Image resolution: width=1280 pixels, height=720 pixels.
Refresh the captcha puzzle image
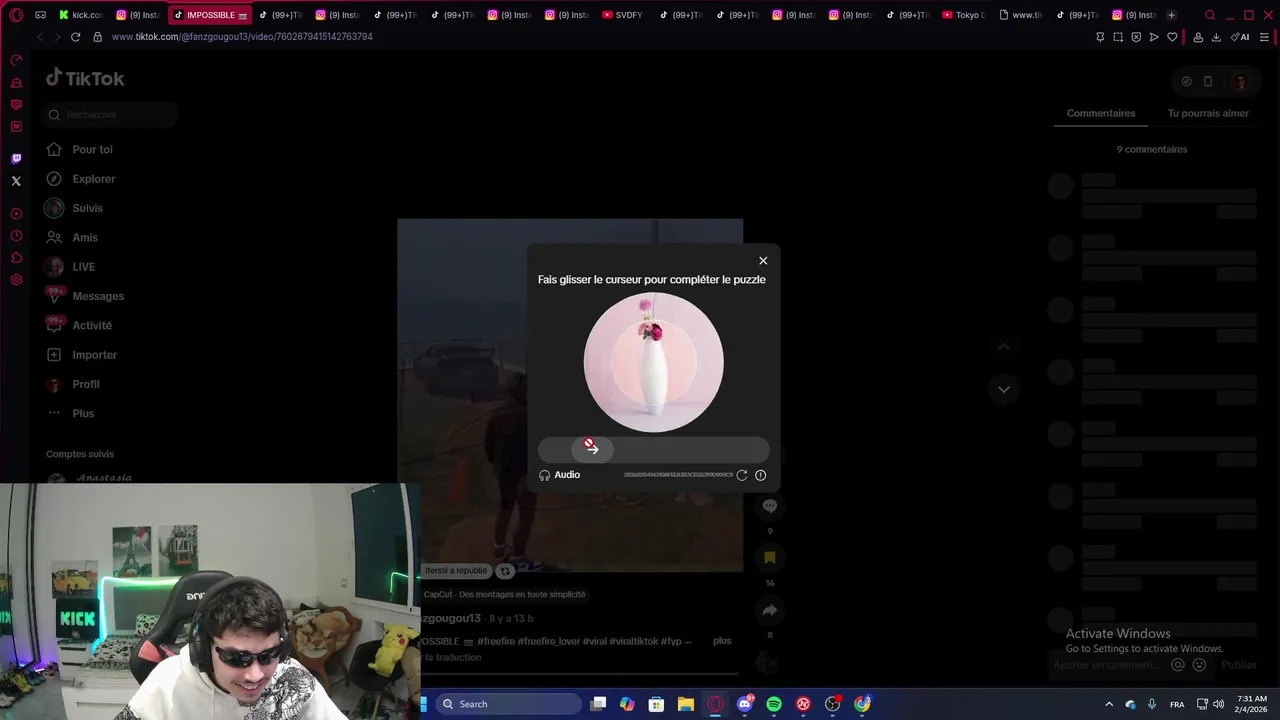[742, 475]
